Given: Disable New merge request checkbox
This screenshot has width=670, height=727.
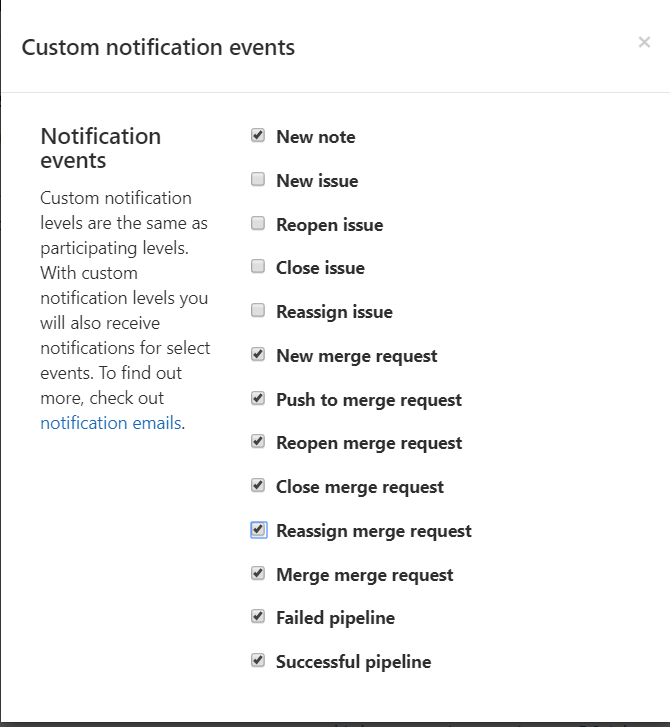Looking at the screenshot, I should (x=258, y=355).
